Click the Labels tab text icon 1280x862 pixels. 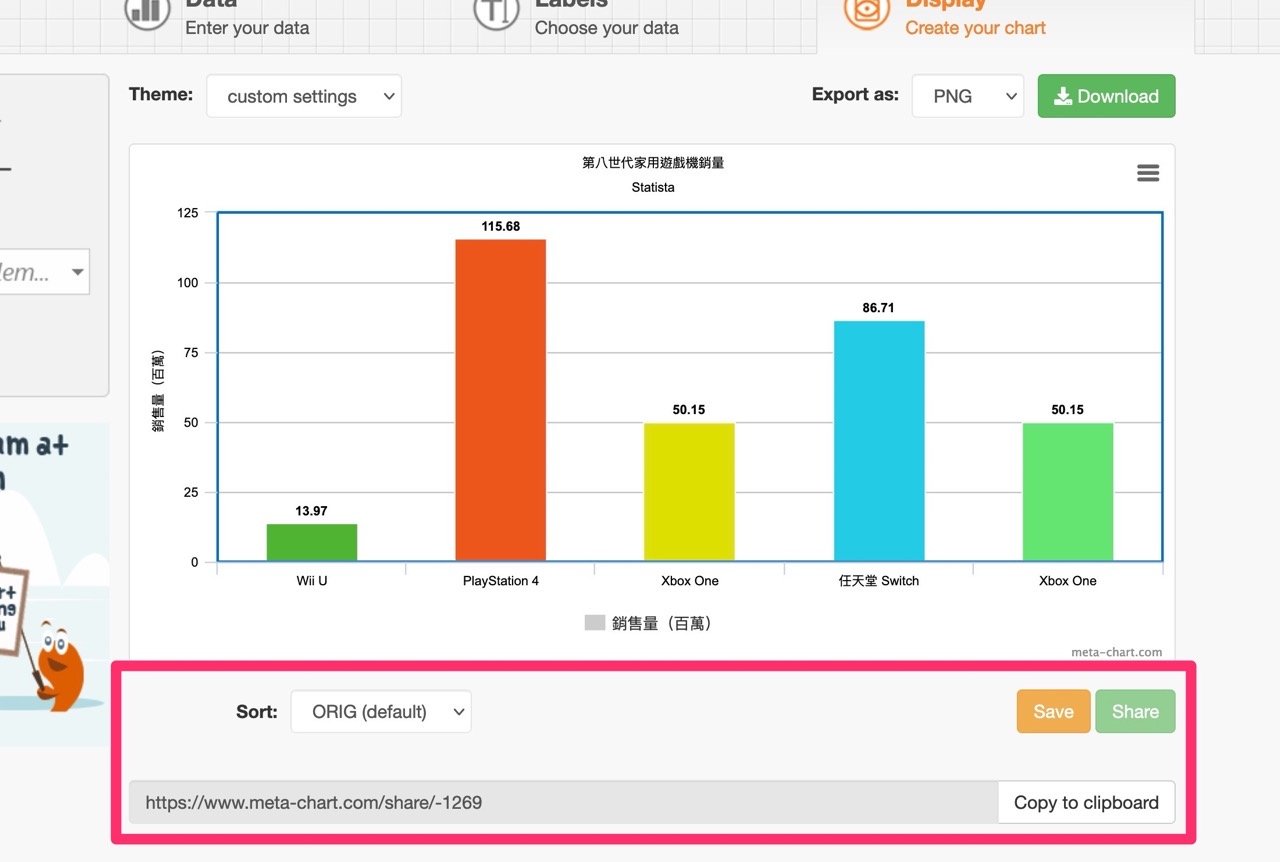coord(496,10)
